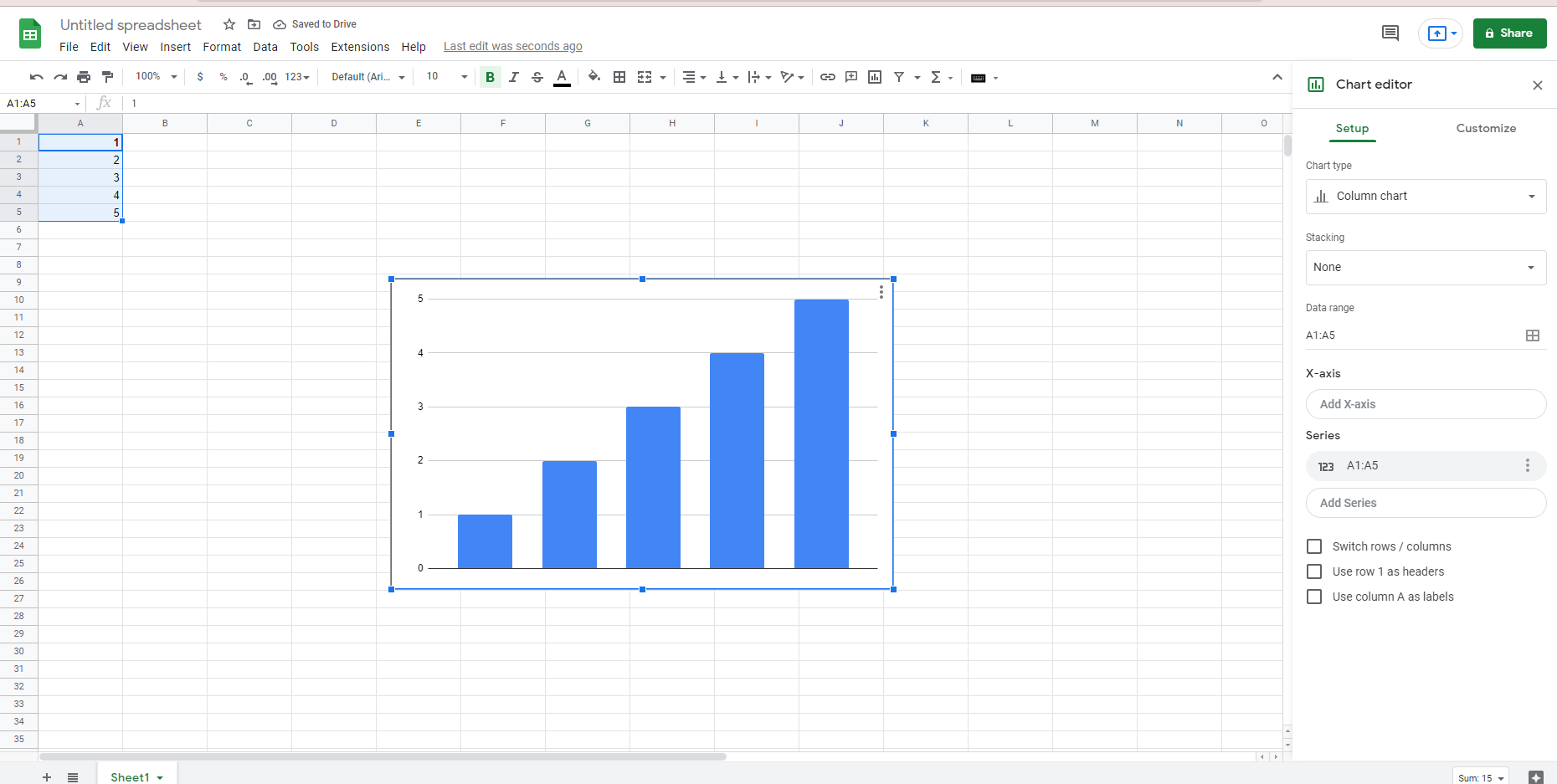Open the Extensions menu

tap(360, 47)
